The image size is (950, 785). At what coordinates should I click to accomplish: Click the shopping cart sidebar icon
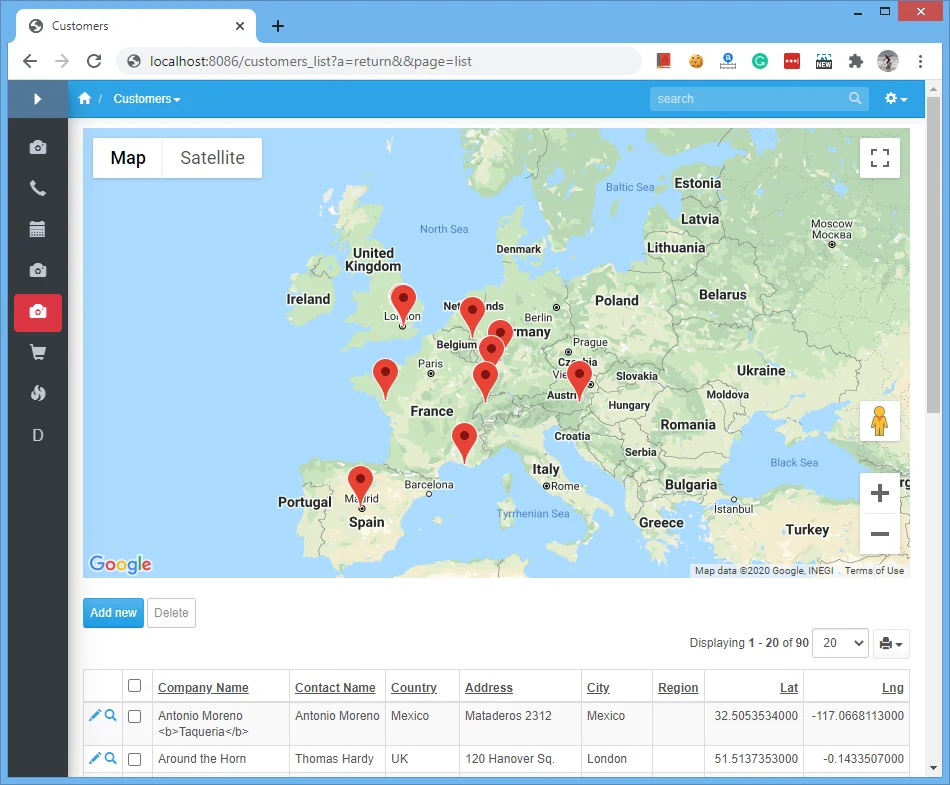[x=37, y=352]
